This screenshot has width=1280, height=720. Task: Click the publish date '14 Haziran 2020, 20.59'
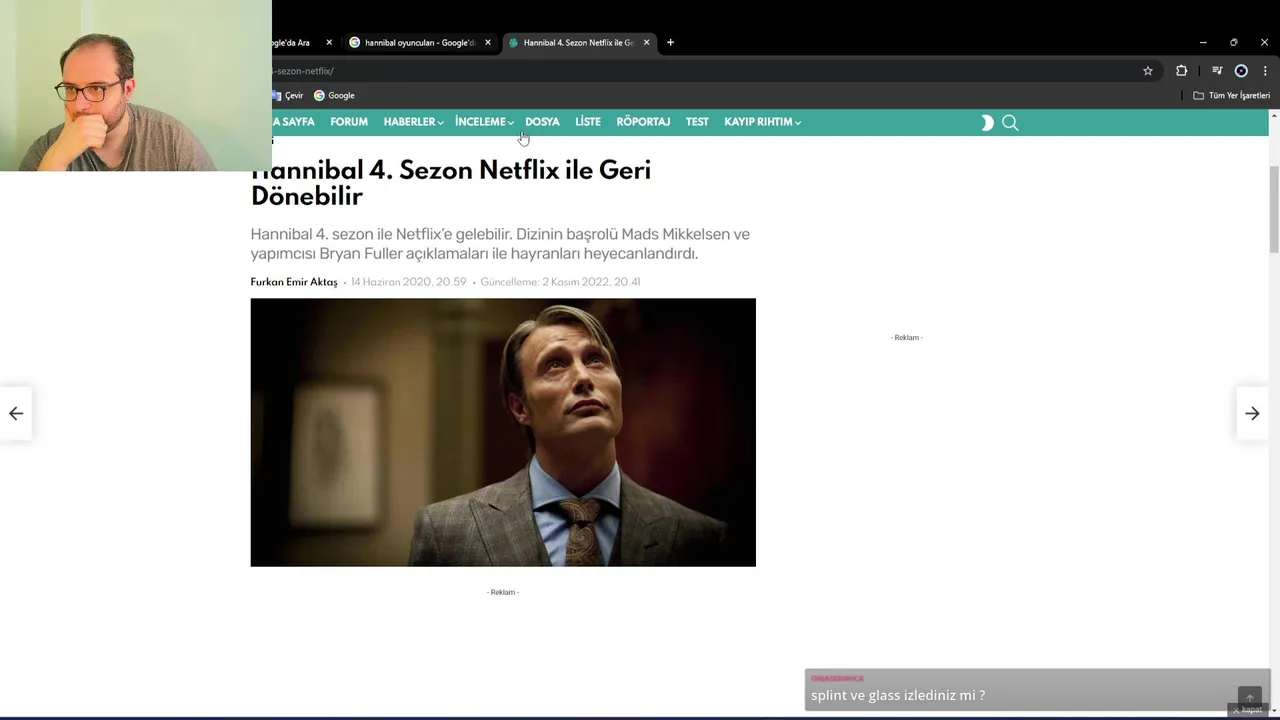pos(408,282)
